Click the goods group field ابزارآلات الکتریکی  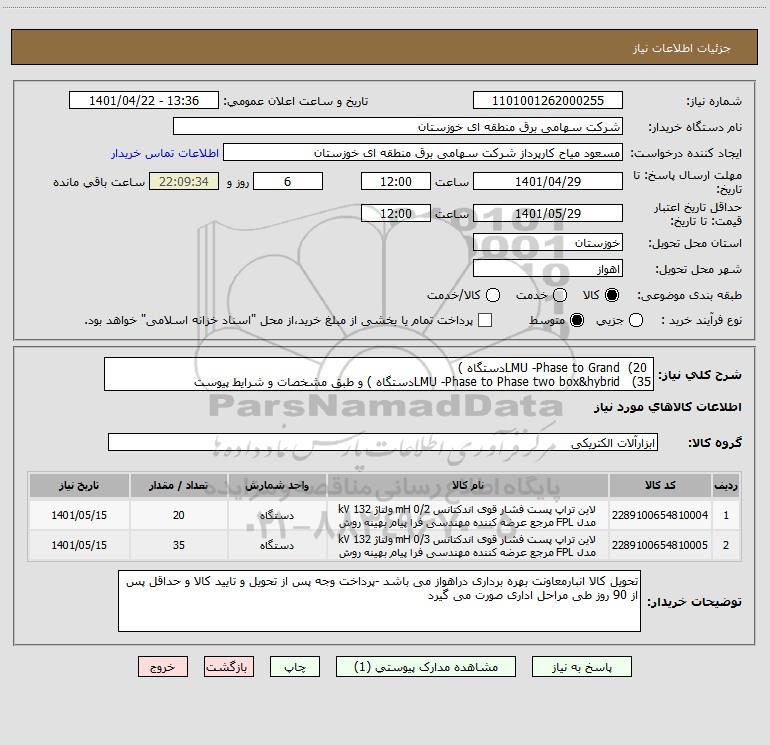pyautogui.click(x=383, y=442)
